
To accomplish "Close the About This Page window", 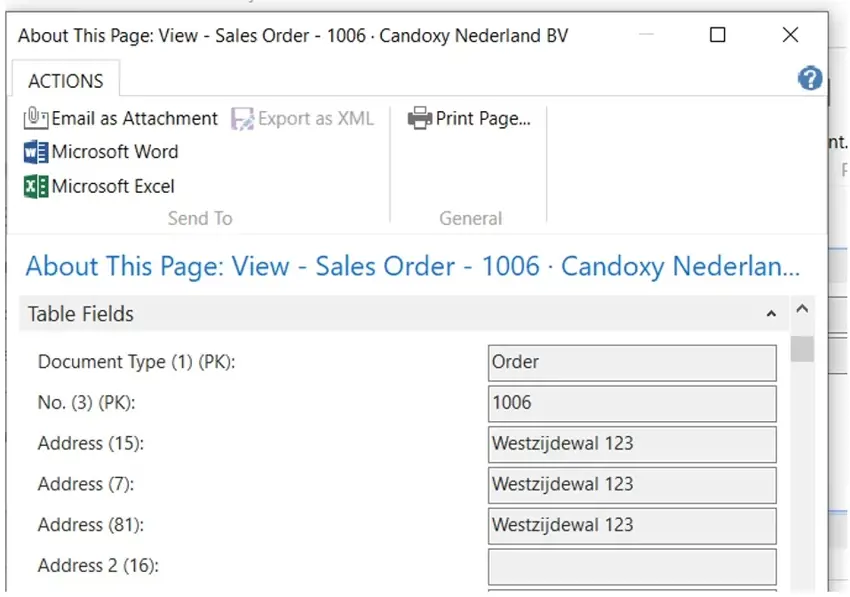I will pos(790,35).
